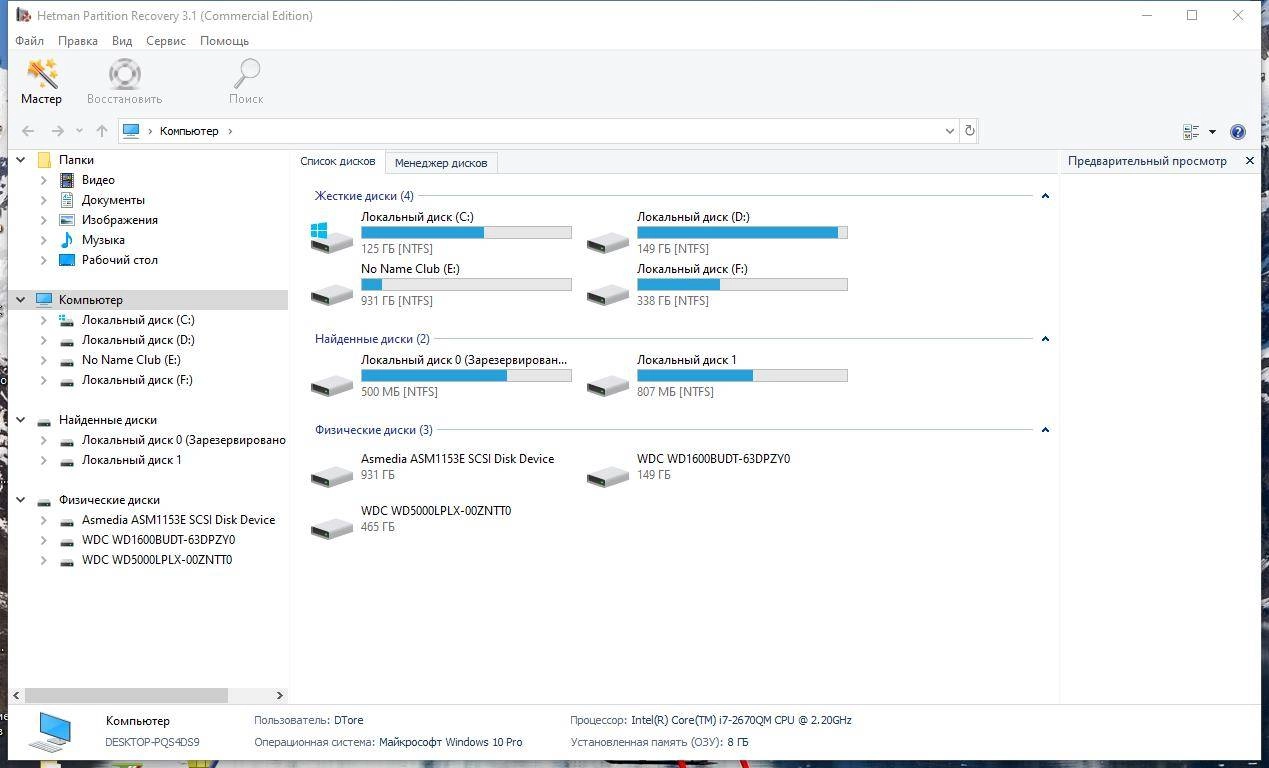
Task: Select Asmedia ASM1153E physical disk icon
Action: [332, 475]
